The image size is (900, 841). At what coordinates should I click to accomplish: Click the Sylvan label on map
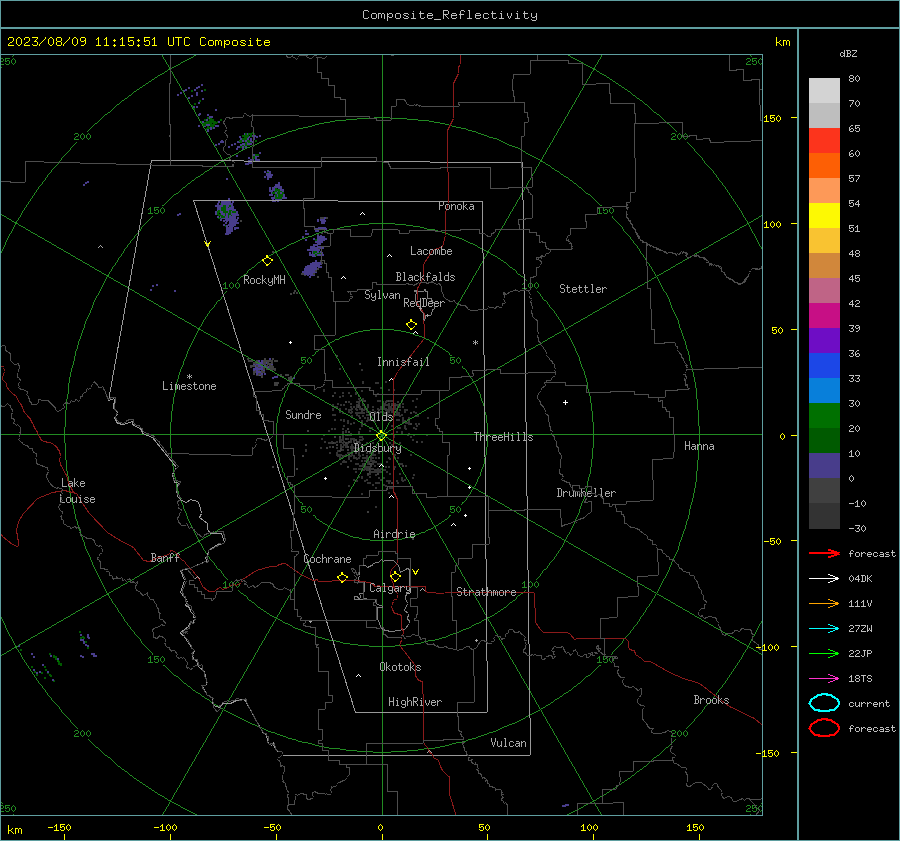(x=382, y=295)
